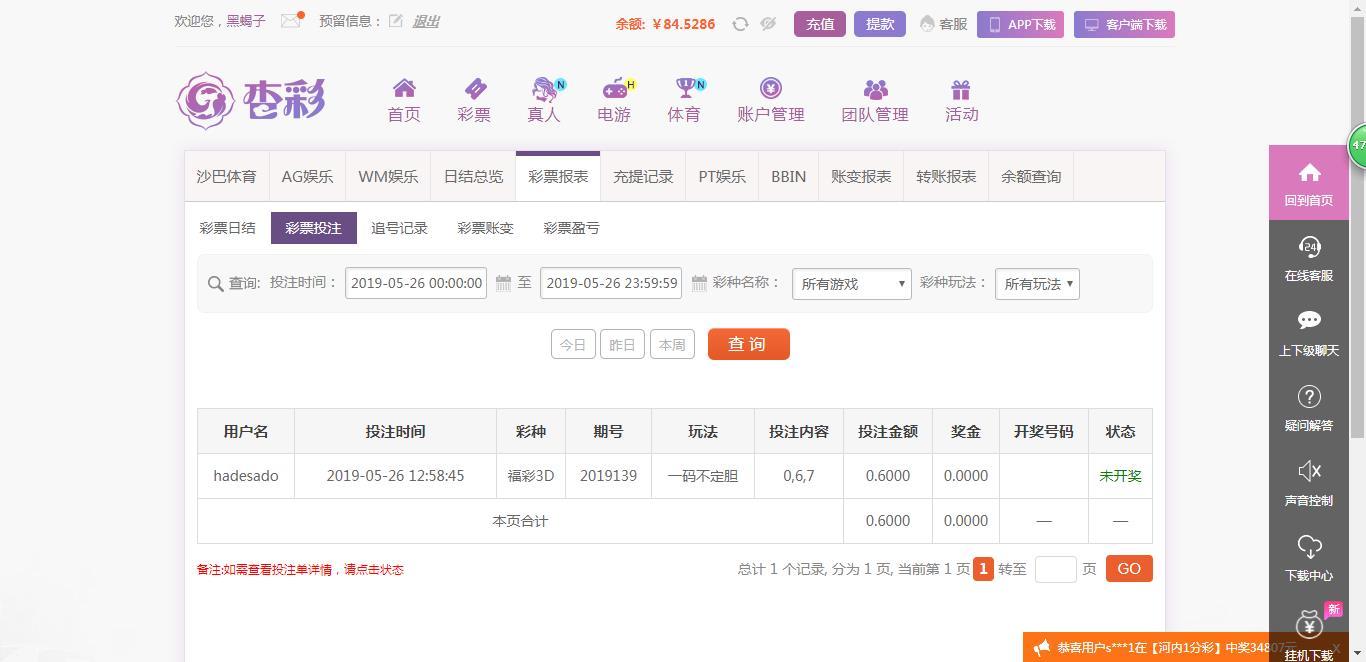Click the search magnifier icon by 查询
Viewport: 1366px width, 662px height.
coord(215,284)
